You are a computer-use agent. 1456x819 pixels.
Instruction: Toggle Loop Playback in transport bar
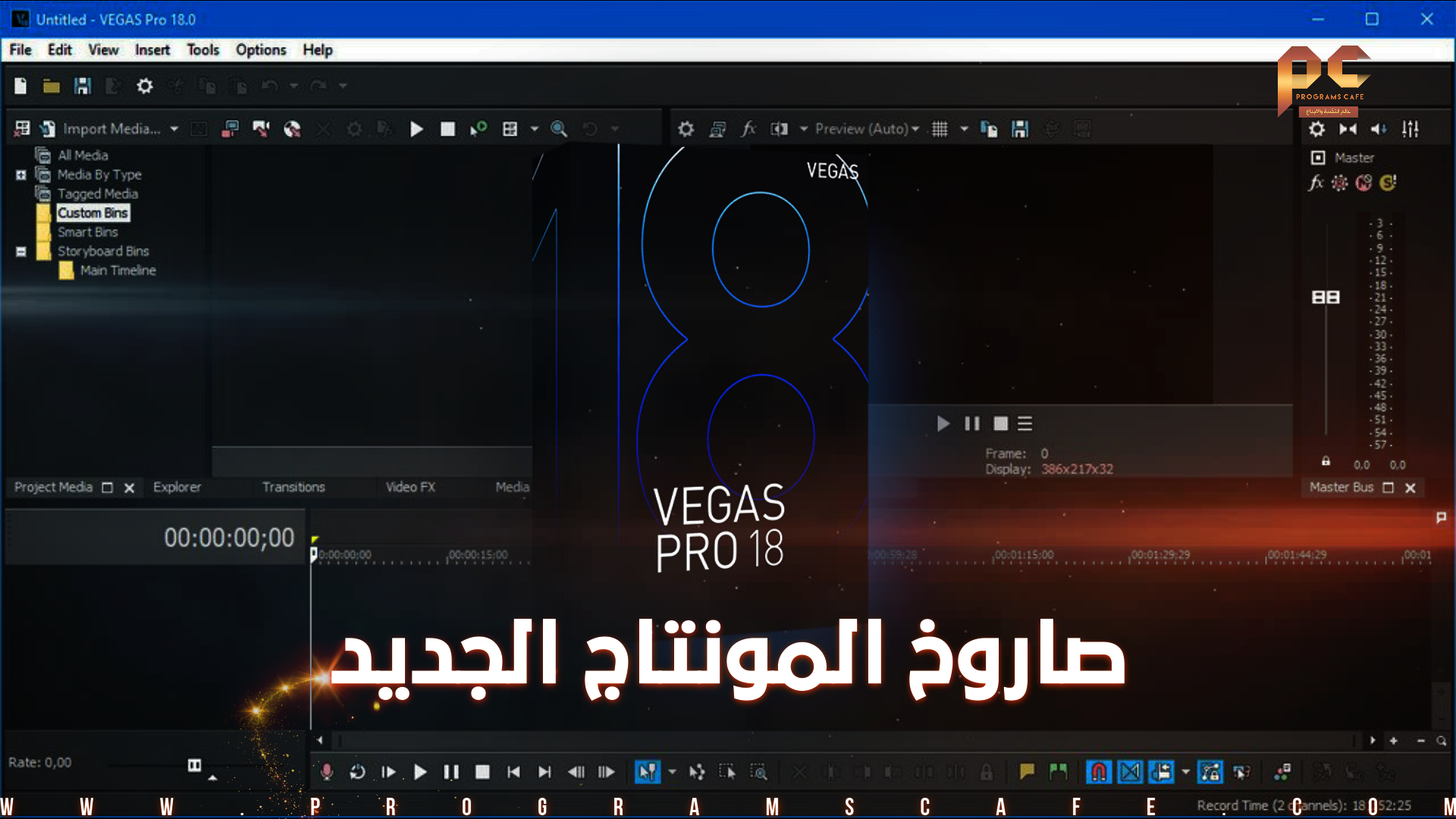[x=357, y=772]
